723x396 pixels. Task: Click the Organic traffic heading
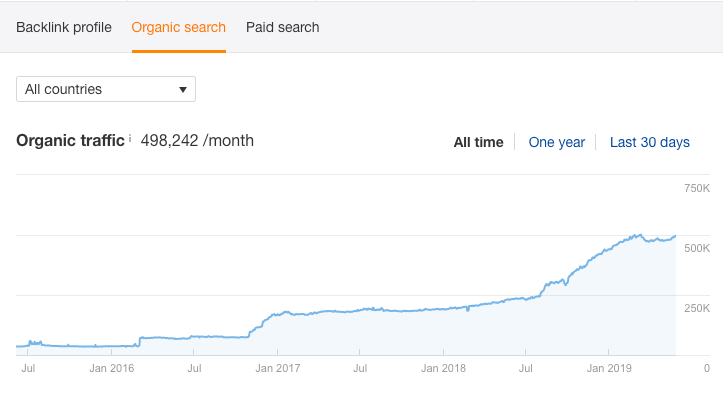coord(70,140)
